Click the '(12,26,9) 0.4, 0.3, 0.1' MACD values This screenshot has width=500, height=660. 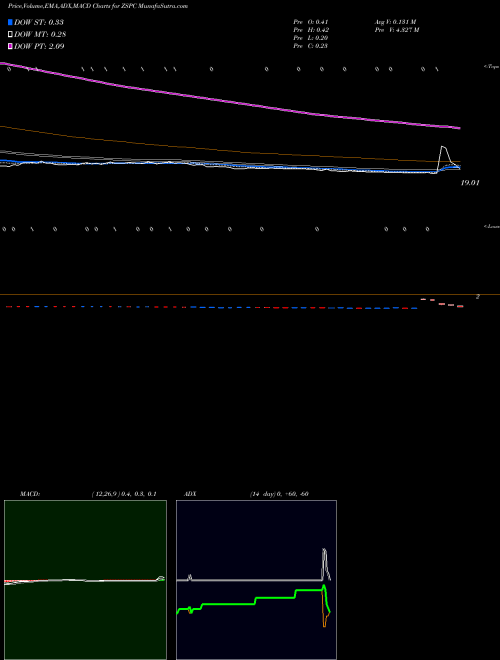[x=124, y=494]
